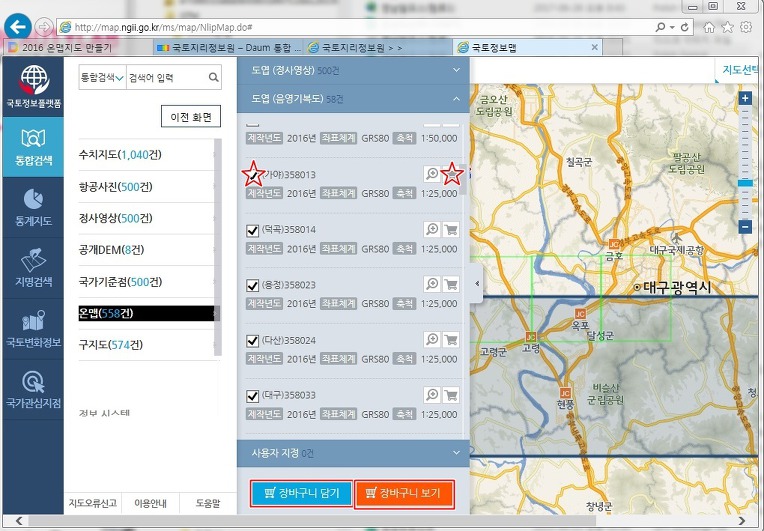The height and width of the screenshot is (531, 764).
Task: Click the magnifier icon for (다산)358024
Action: [432, 340]
